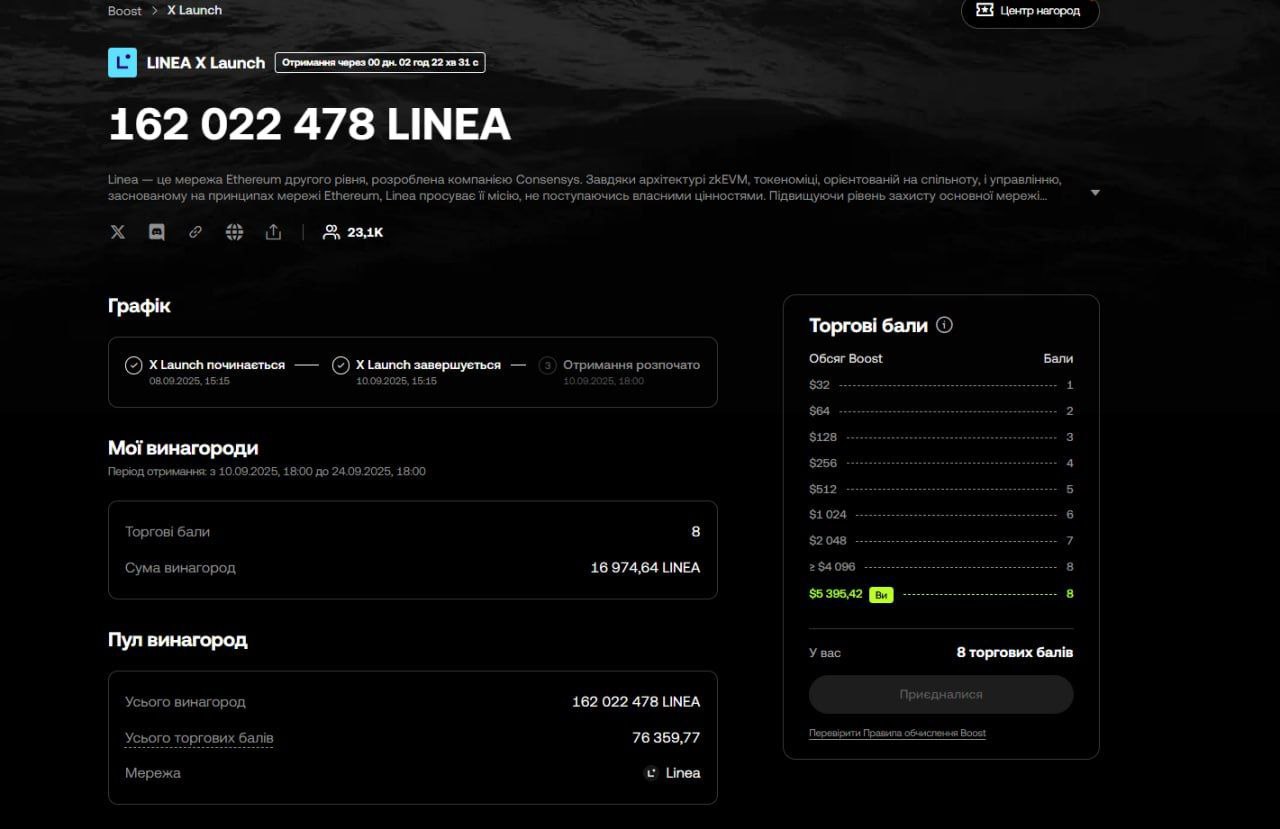Click Усього винагород value 162 022 478 LINEA
The height and width of the screenshot is (829, 1280).
tap(636, 702)
